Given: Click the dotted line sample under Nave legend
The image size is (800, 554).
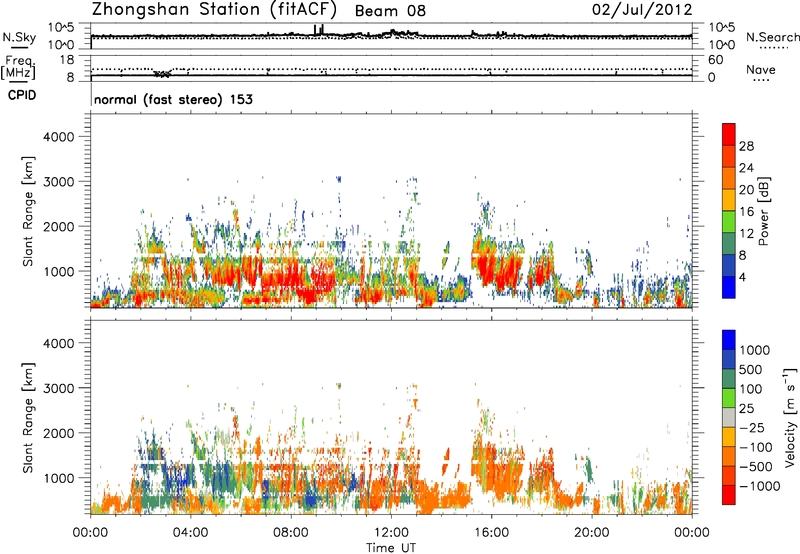Looking at the screenshot, I should (x=761, y=81).
